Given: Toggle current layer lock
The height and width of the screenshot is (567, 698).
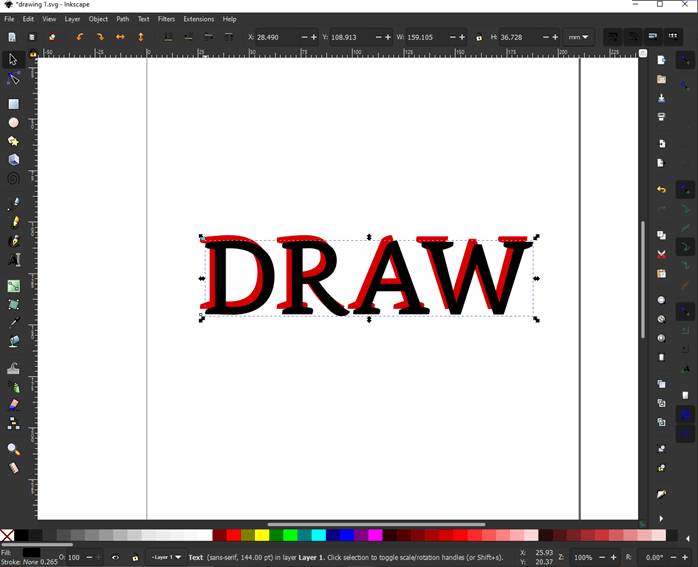Looking at the screenshot, I should (135, 557).
